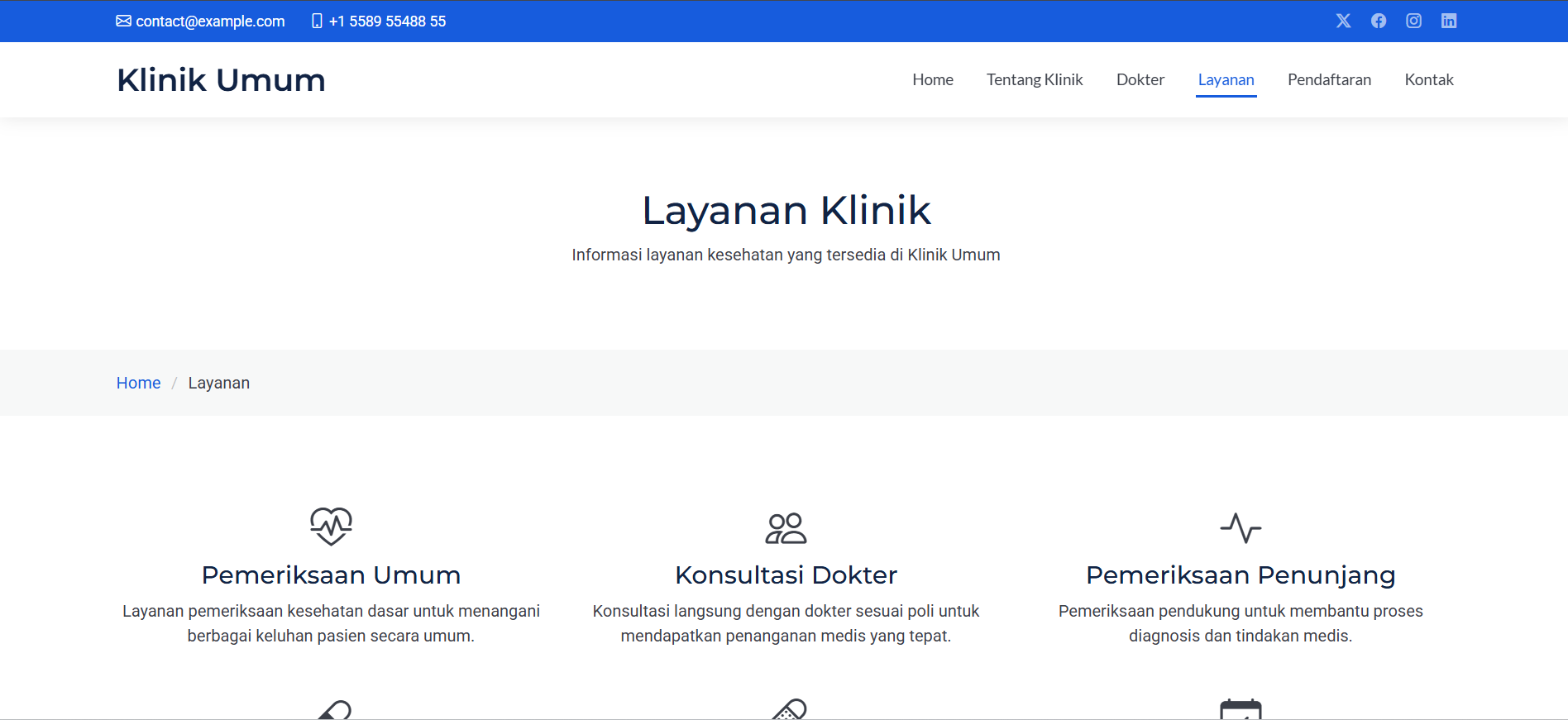
Task: Click the heart pulse Pemeriksaan Umum icon
Action: pyautogui.click(x=331, y=527)
